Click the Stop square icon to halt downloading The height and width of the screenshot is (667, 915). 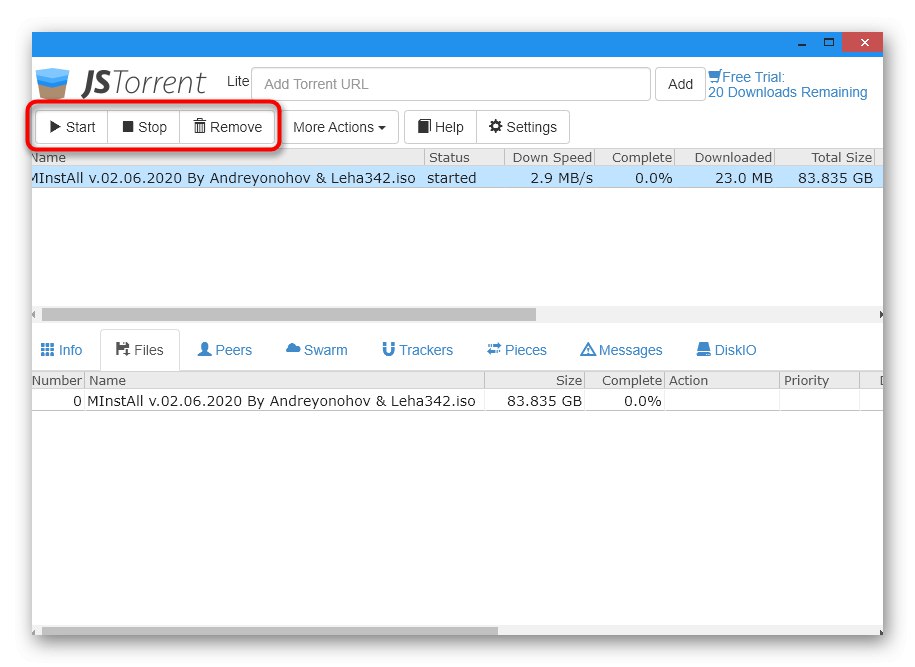pos(129,127)
